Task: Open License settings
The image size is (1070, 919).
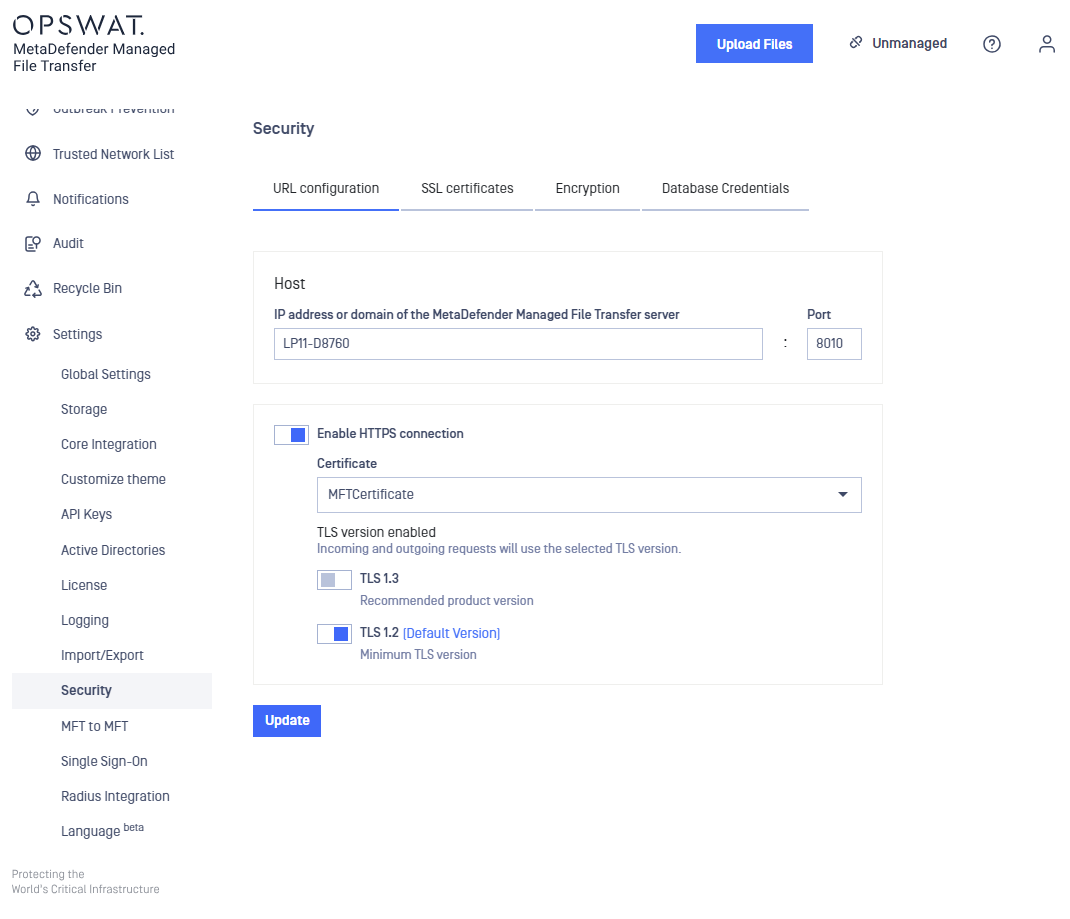Action: 84,585
